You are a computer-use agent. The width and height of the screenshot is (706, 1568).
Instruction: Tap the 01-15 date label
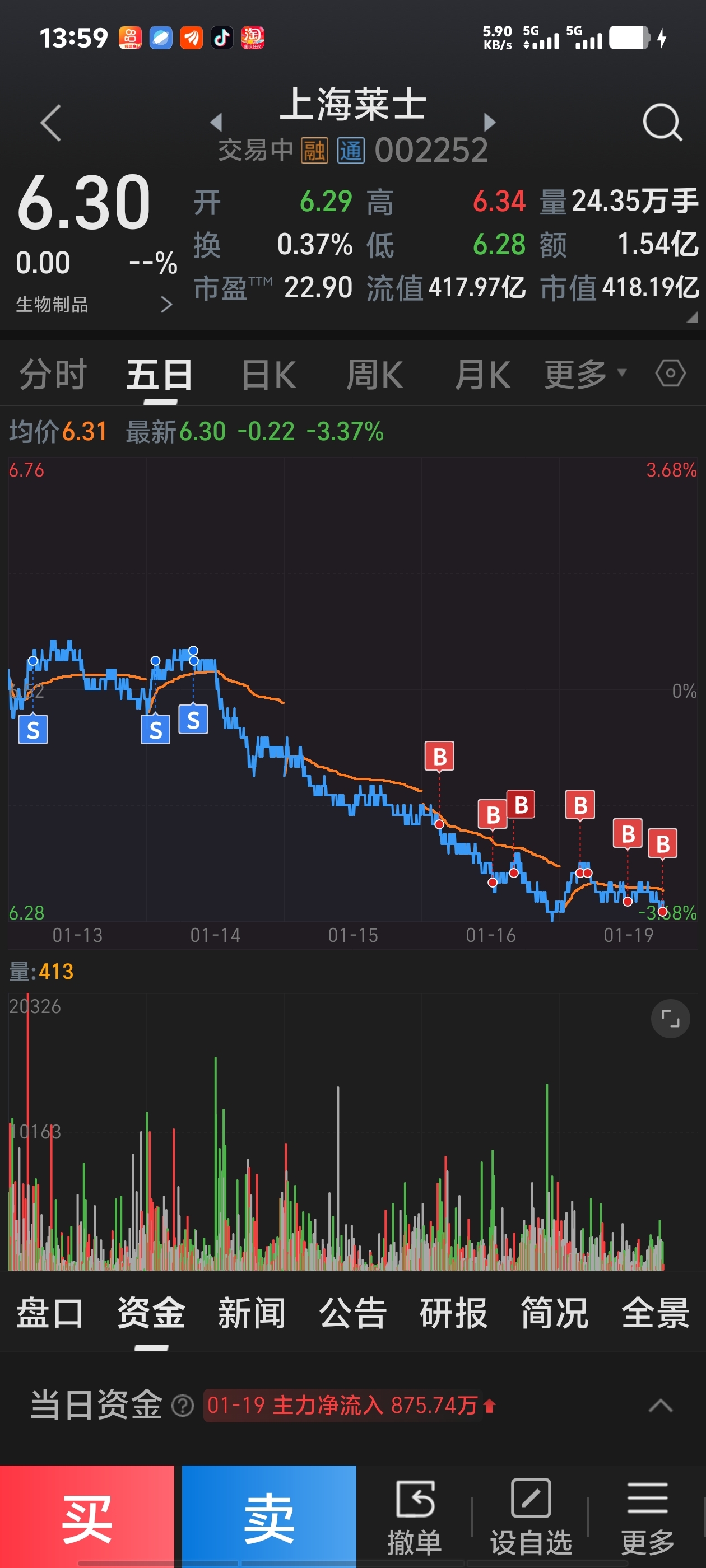coord(352,935)
